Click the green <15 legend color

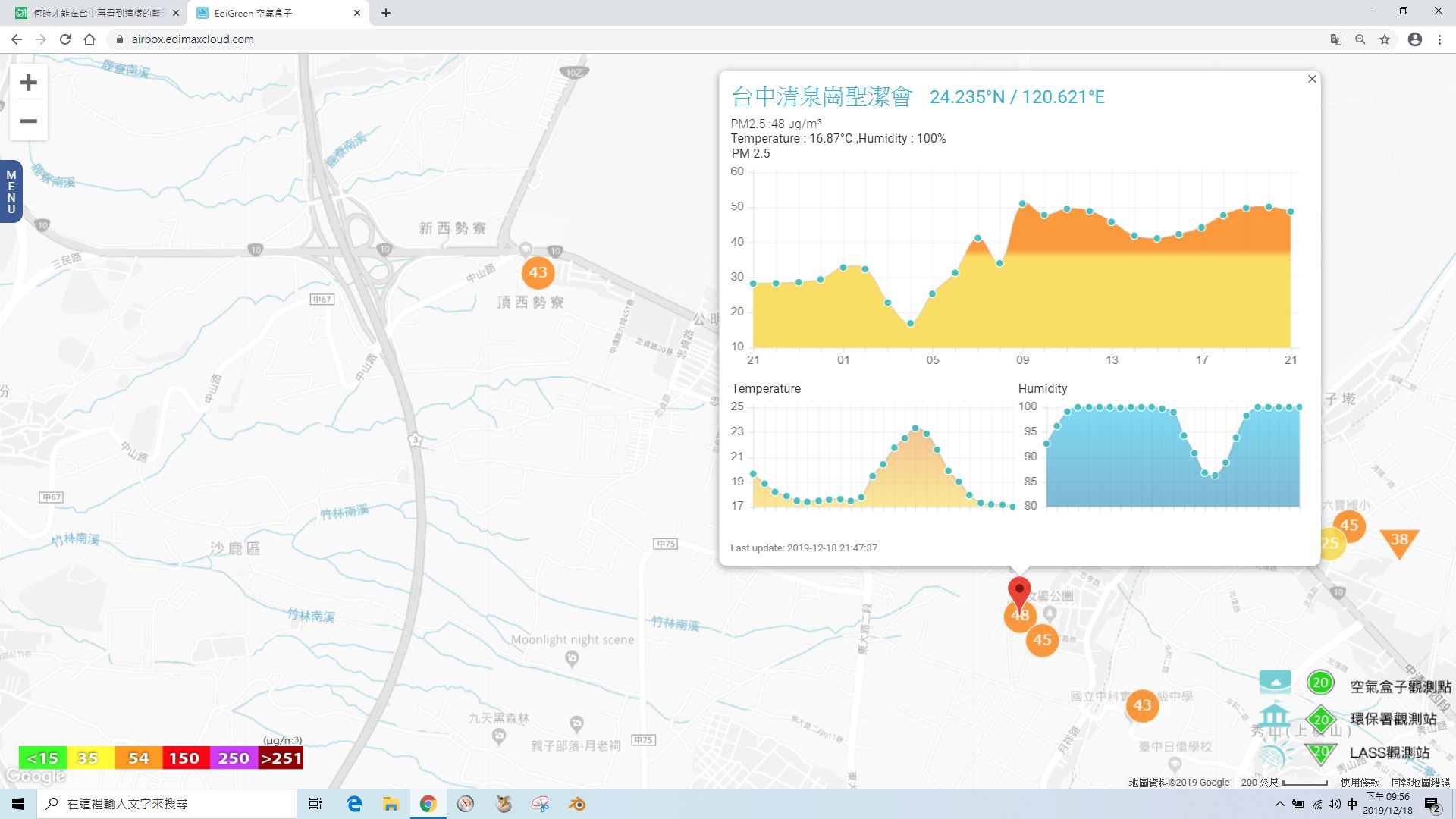tap(42, 758)
